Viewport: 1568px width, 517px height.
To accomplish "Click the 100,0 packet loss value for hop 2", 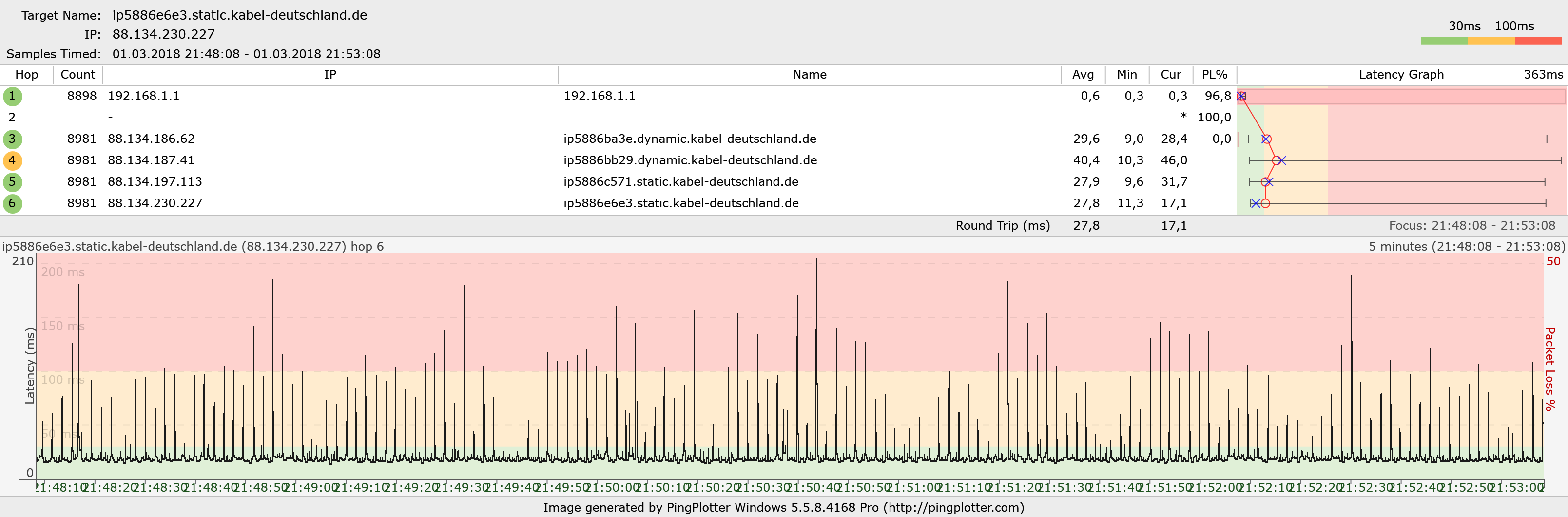I will pyautogui.click(x=1214, y=118).
